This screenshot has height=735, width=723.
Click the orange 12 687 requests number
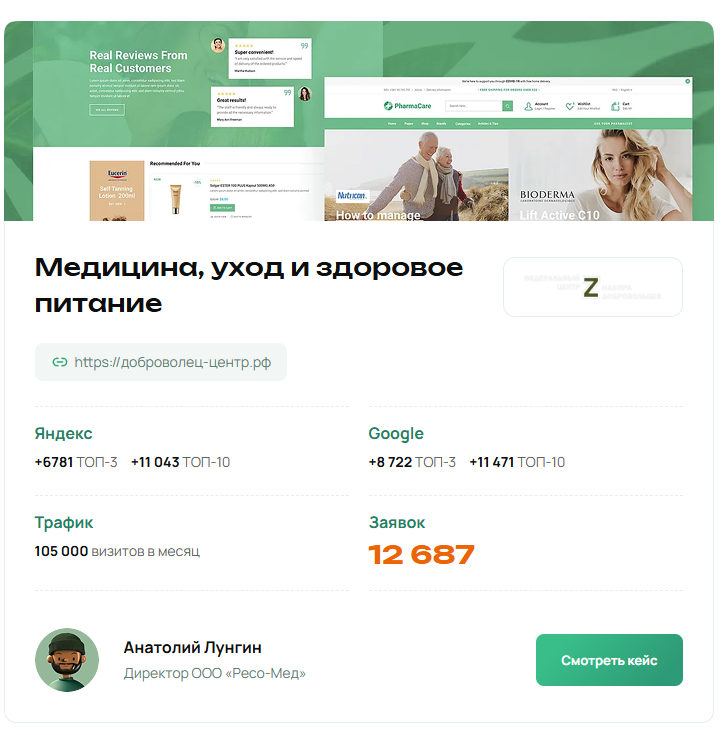[x=422, y=555]
